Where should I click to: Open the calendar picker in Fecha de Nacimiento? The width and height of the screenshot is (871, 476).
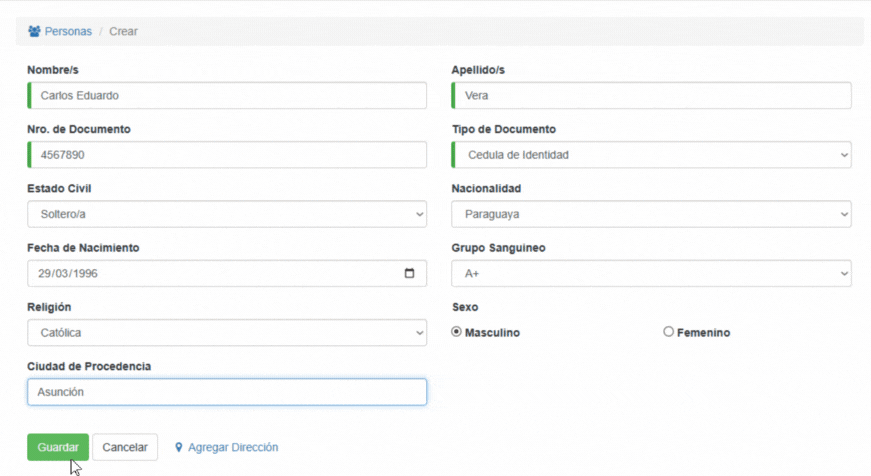409,274
